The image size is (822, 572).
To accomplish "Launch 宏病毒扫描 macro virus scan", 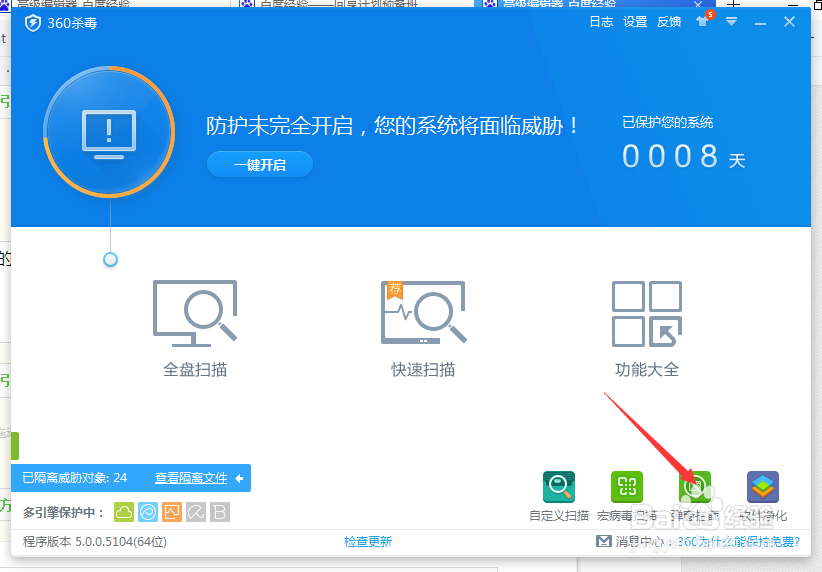I will pyautogui.click(x=627, y=495).
